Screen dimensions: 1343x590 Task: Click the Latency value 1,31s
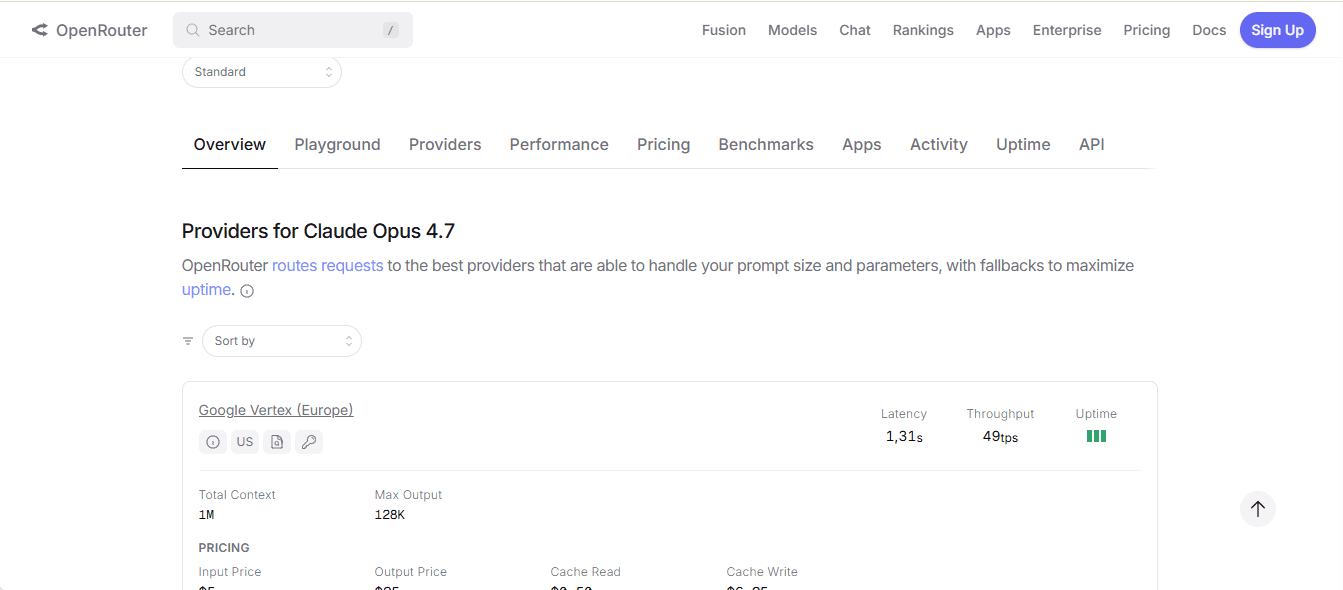[x=904, y=436]
